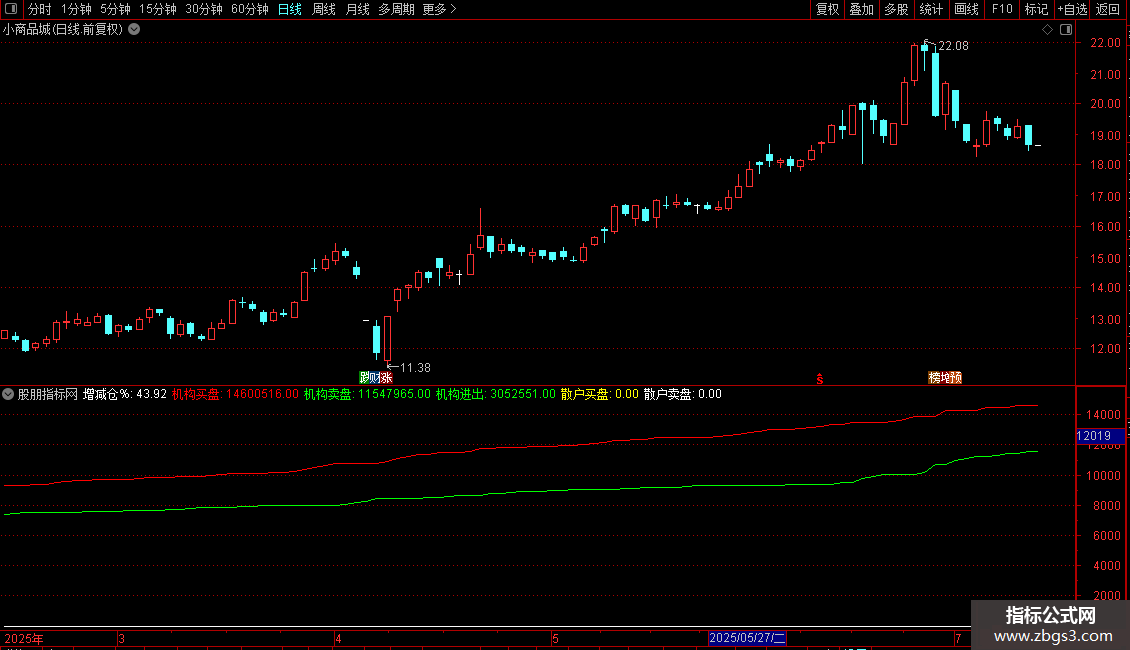This screenshot has height=650, width=1130.
Task: Click the 股朋指标网 indicator name
Action: click(x=48, y=394)
